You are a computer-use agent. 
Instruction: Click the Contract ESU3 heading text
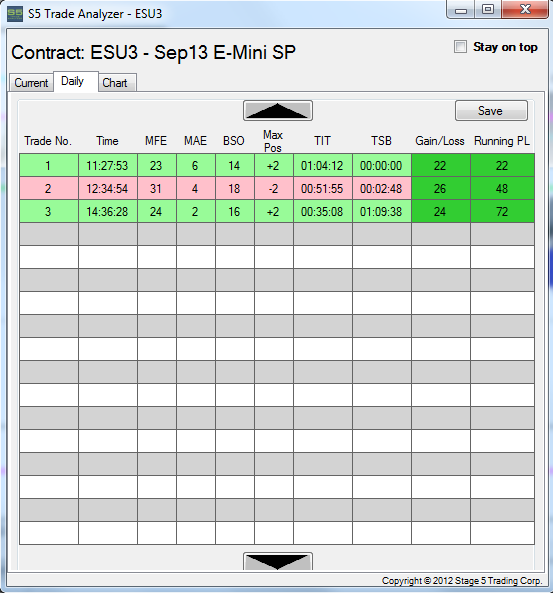click(154, 52)
